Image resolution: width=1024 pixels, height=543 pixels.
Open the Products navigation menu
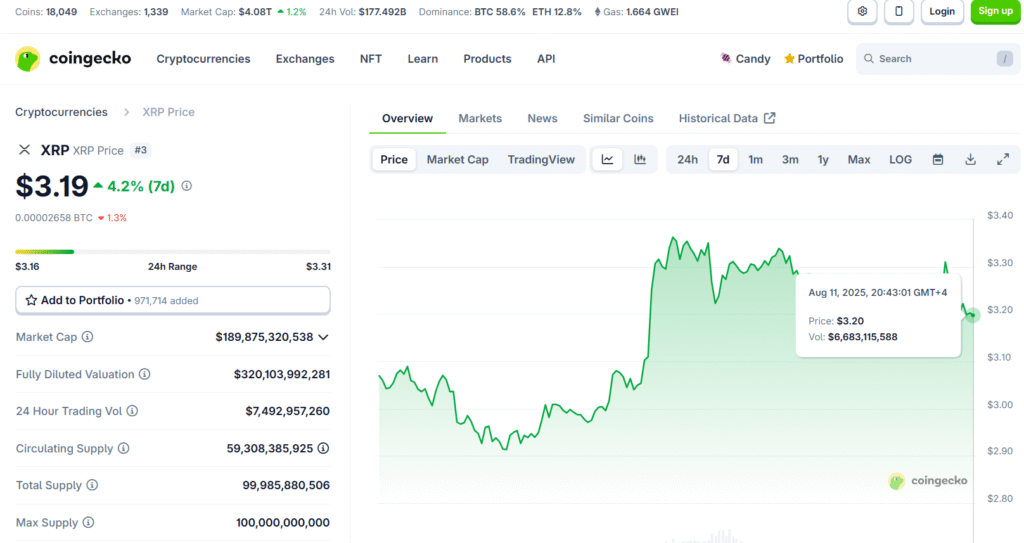click(487, 59)
